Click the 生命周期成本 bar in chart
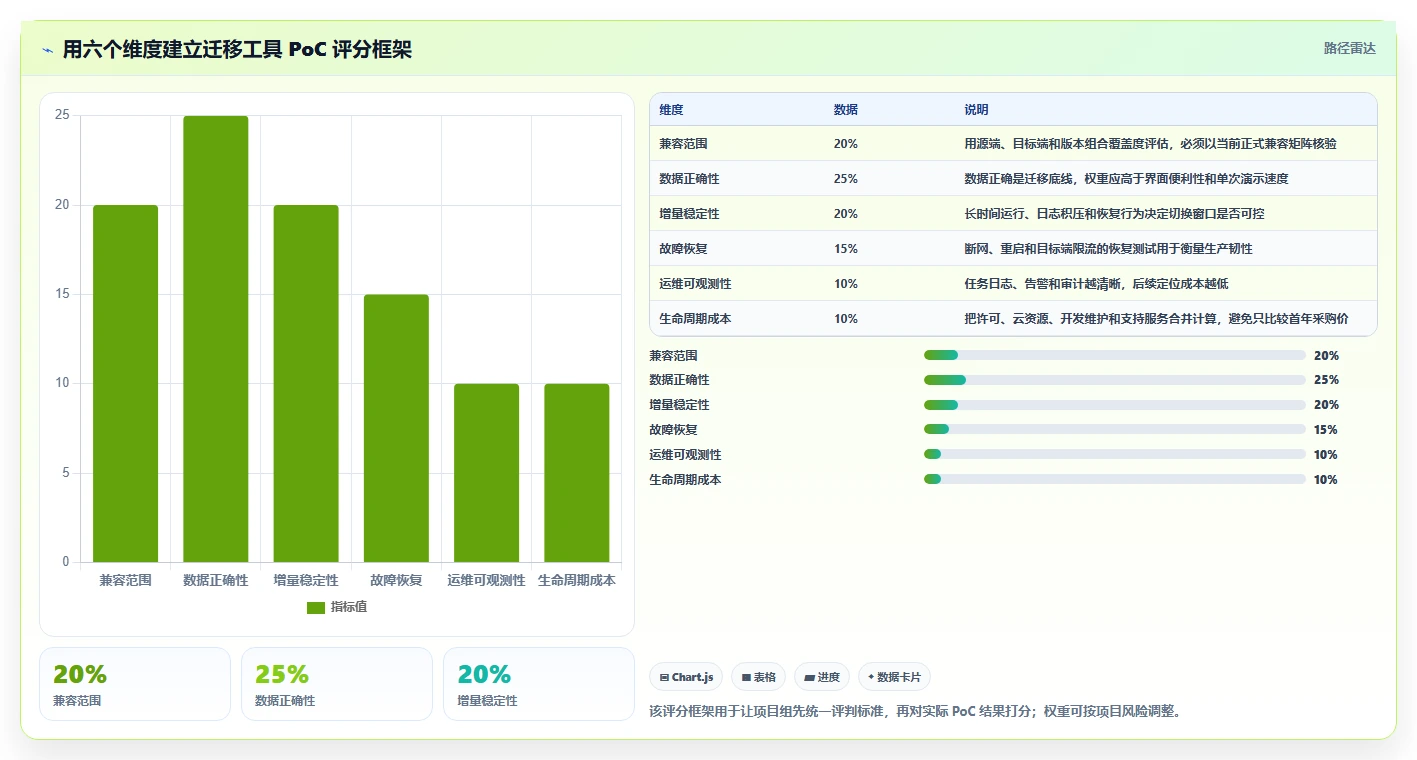 point(577,473)
